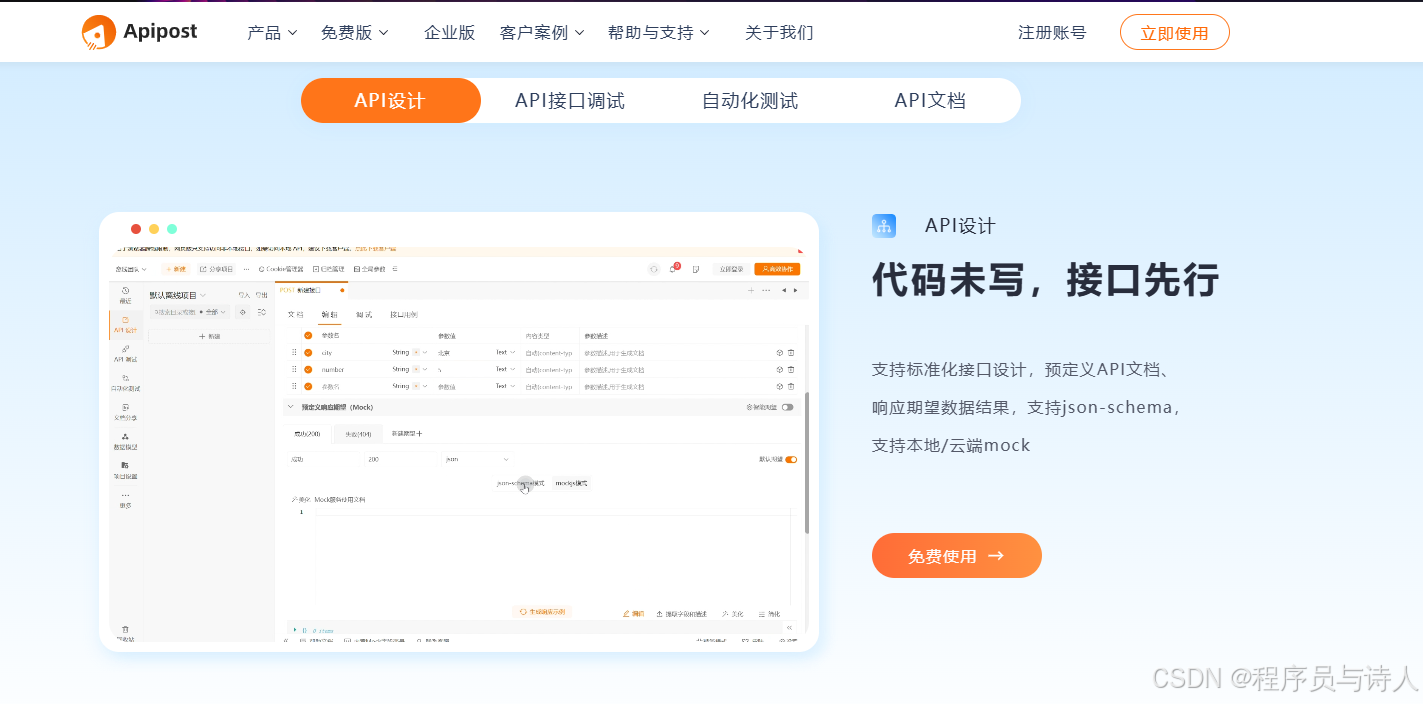This screenshot has width=1423, height=704.
Task: Uncheck the city parameter checkbox
Action: pos(308,353)
